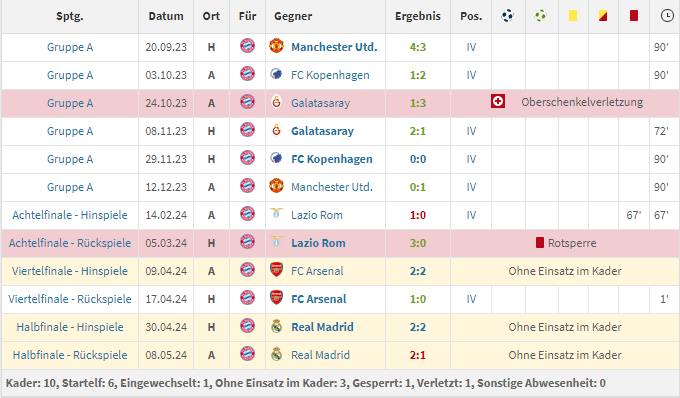Open the 1:0 result against Lazio Rom
The image size is (680, 398).
[x=418, y=215]
